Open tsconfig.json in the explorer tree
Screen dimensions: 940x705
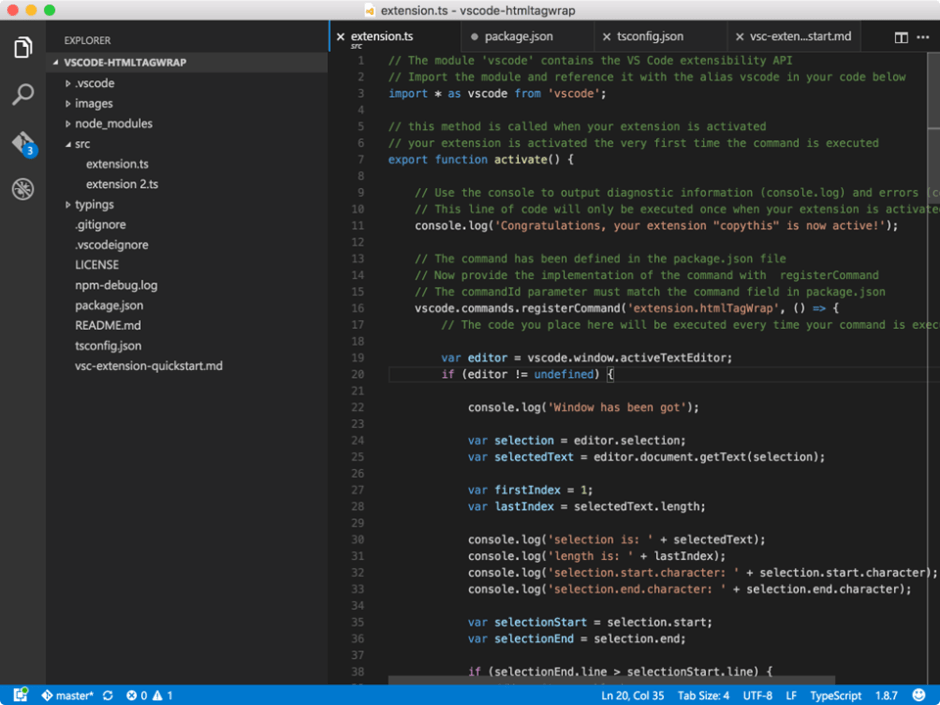point(108,346)
